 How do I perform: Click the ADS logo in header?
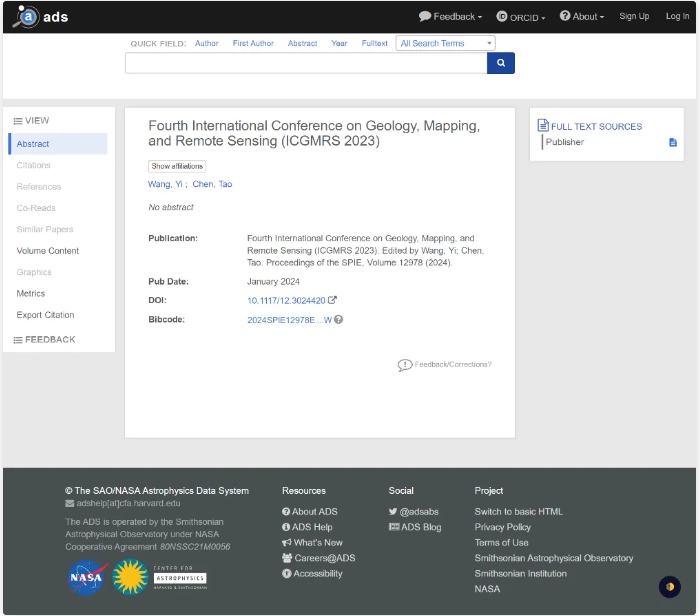41,17
